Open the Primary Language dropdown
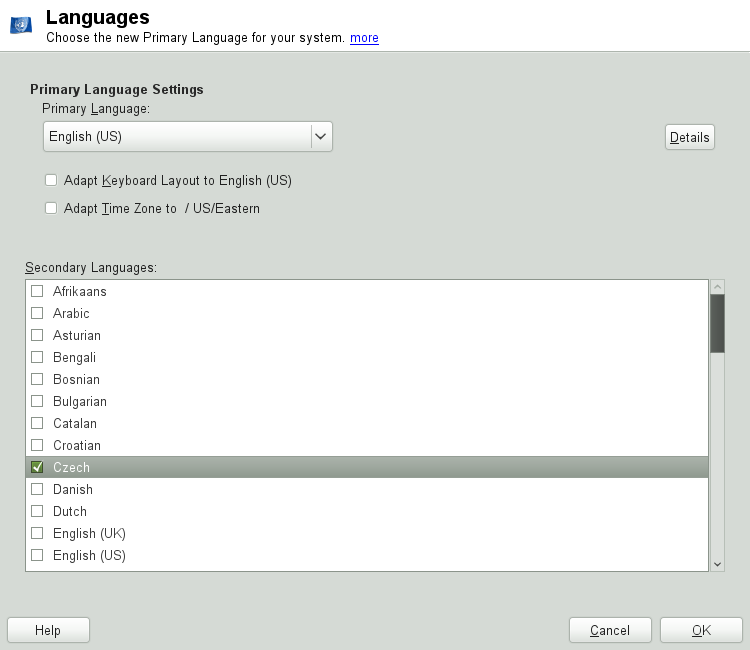Image resolution: width=750 pixels, height=650 pixels. coord(188,136)
